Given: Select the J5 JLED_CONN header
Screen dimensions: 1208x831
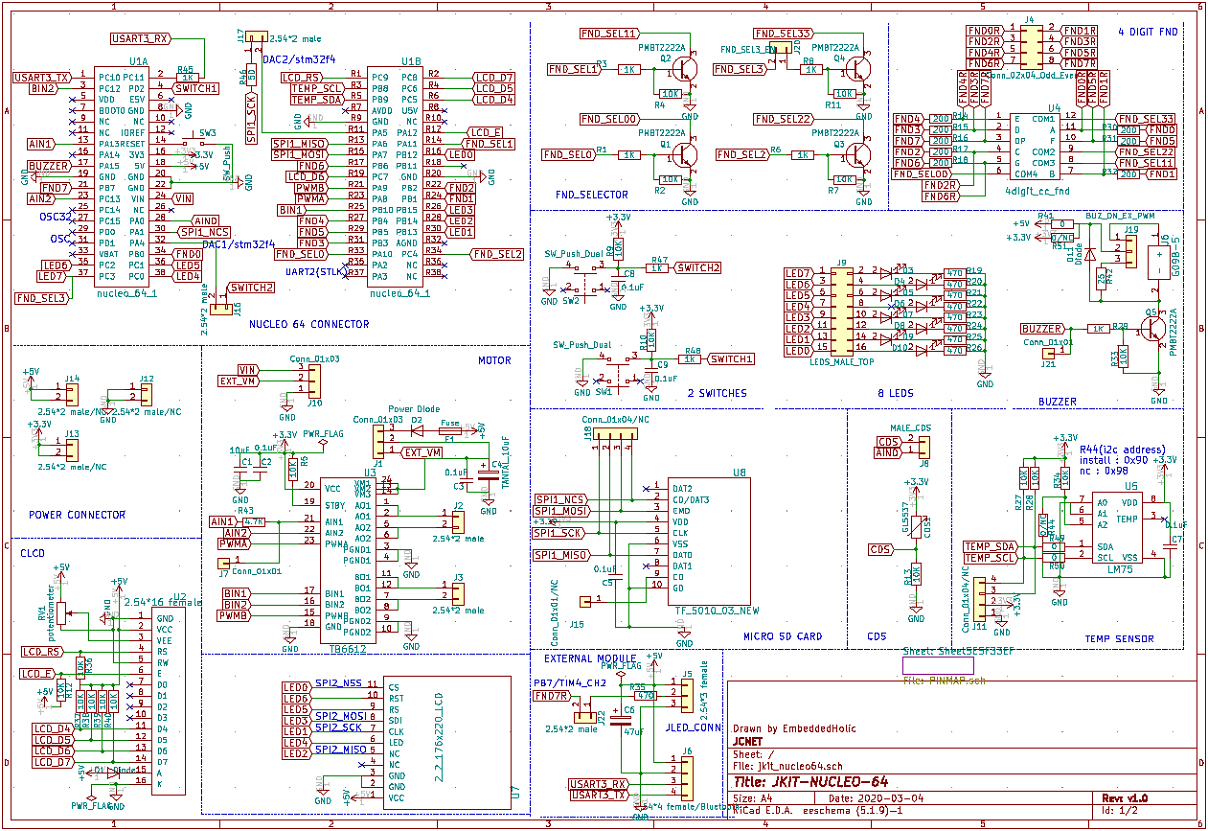Looking at the screenshot, I should pos(687,697).
